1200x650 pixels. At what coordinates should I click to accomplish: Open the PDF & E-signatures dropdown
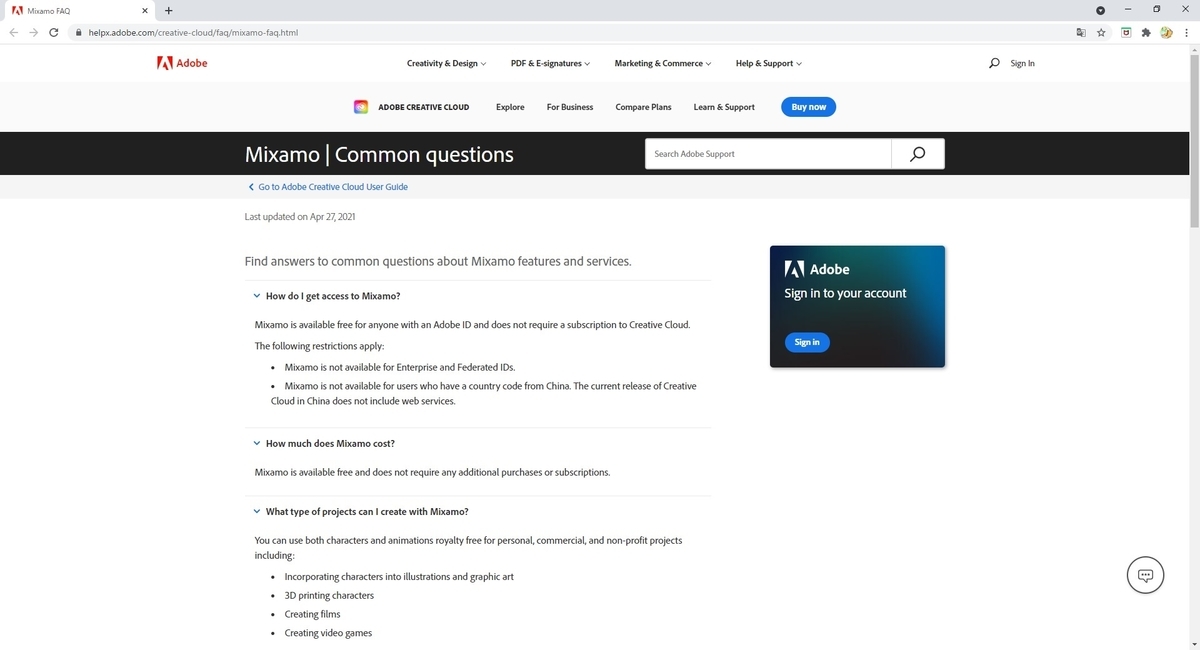tap(550, 63)
